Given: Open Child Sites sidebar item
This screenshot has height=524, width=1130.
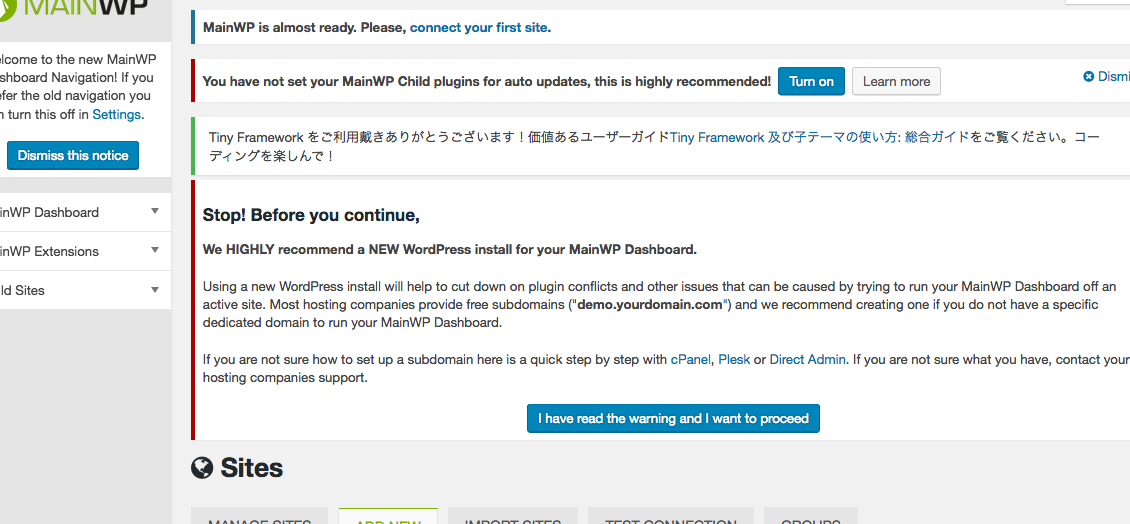Looking at the screenshot, I should (x=85, y=290).
